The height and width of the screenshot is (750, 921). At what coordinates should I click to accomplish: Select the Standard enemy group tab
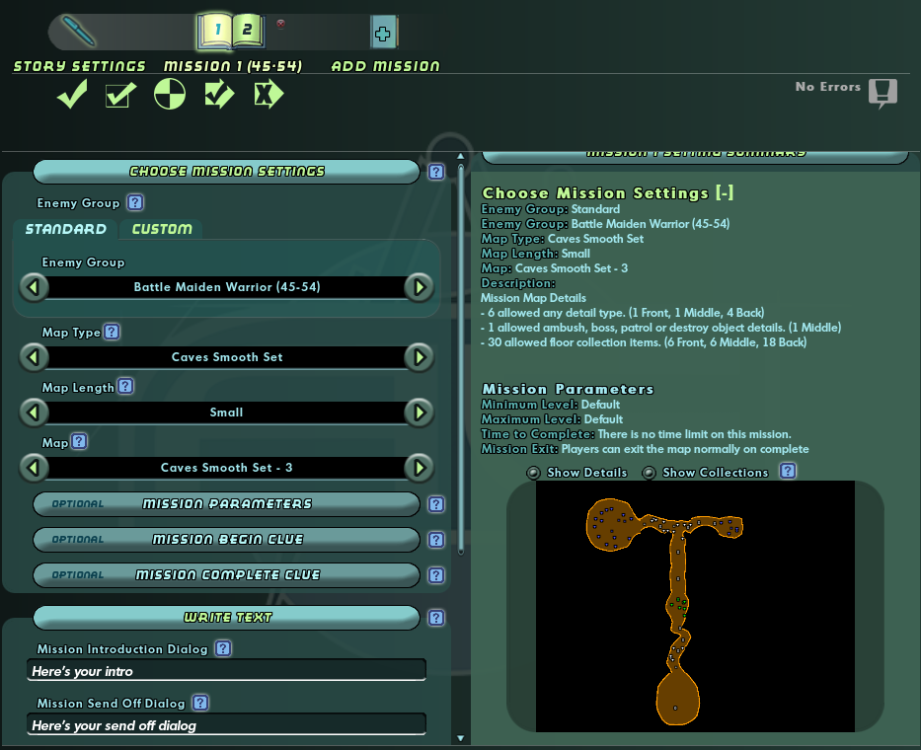[x=66, y=229]
